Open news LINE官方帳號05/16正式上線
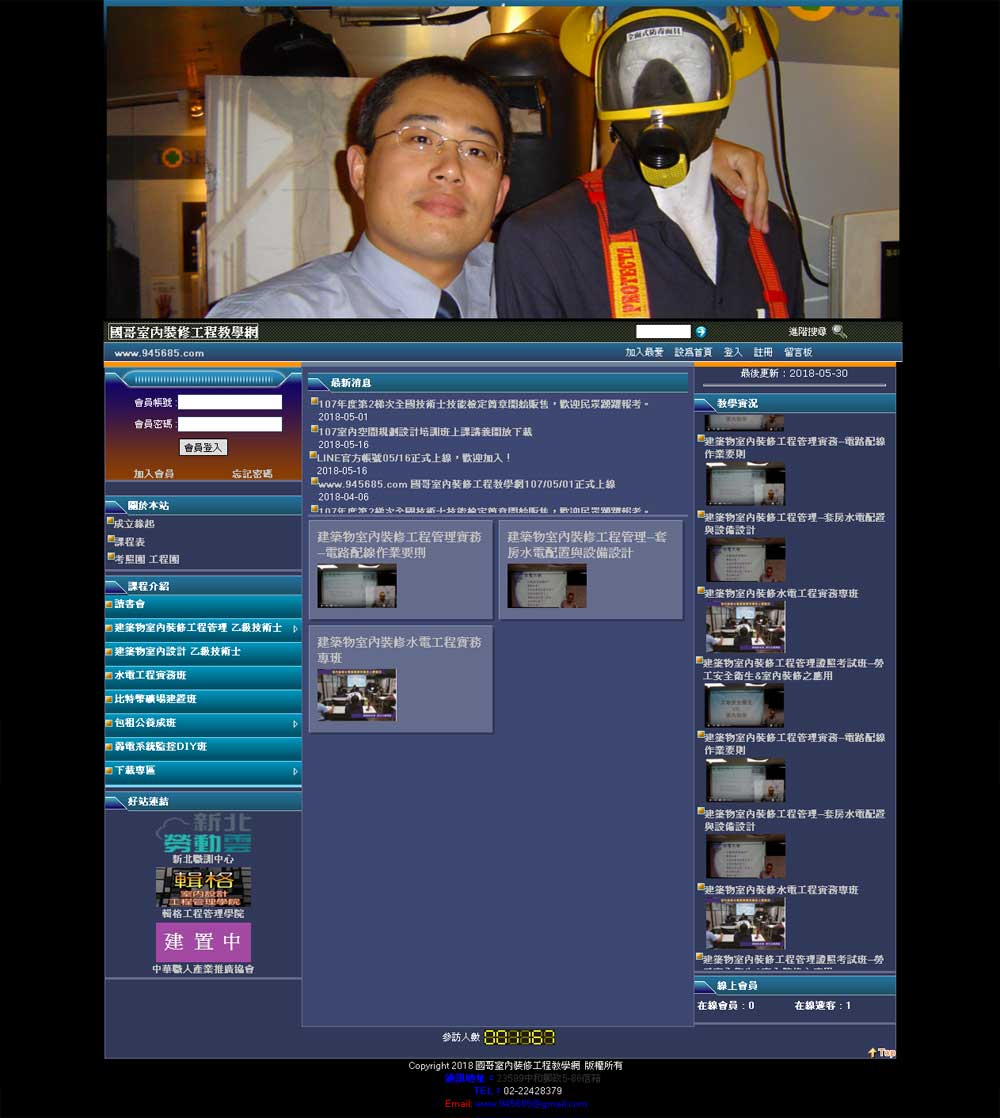1000x1118 pixels. click(x=413, y=458)
